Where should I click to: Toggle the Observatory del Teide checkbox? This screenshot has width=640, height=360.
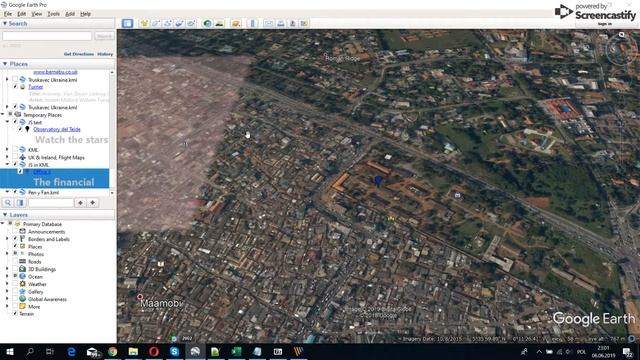pos(20,129)
